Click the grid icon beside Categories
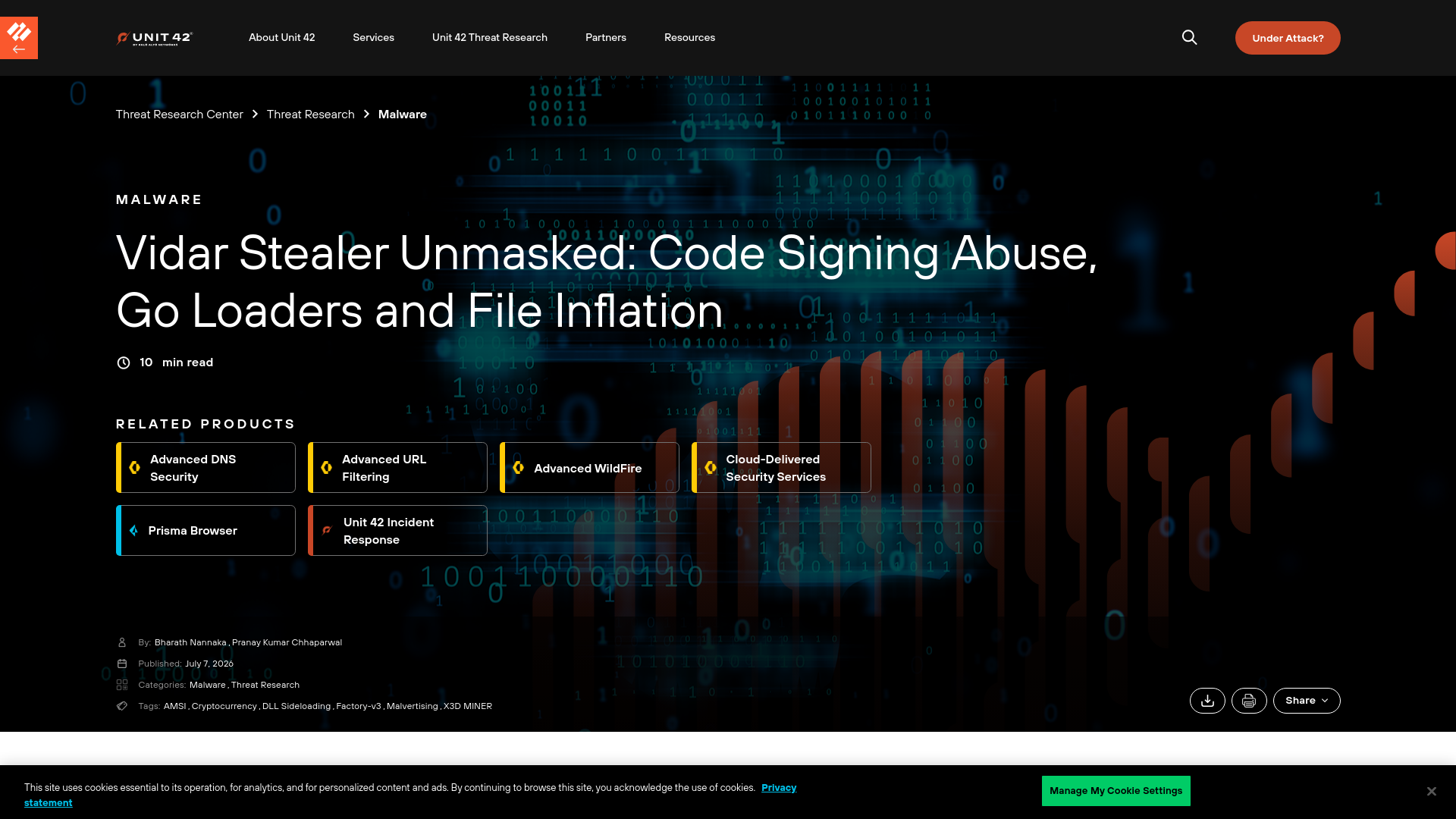Image resolution: width=1456 pixels, height=819 pixels. point(122,685)
